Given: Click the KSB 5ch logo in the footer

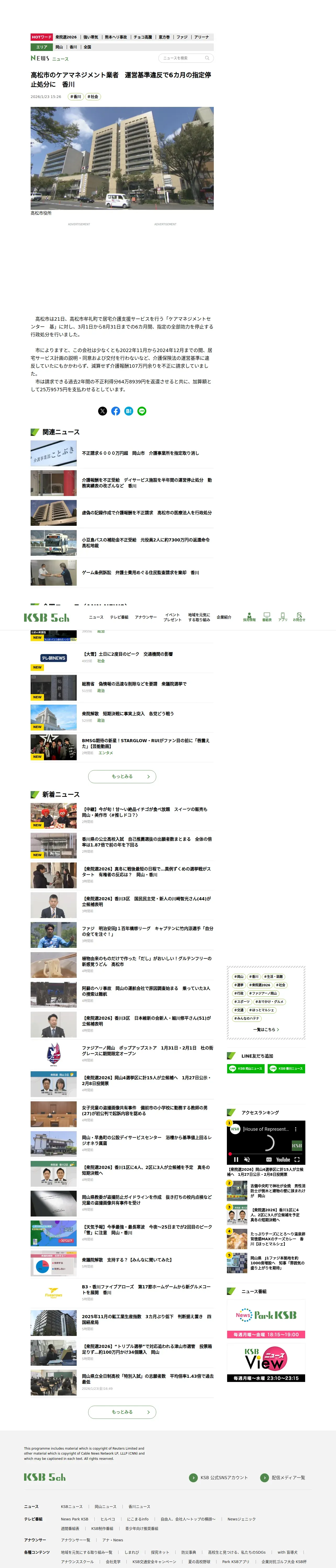Looking at the screenshot, I should coord(45,1477).
